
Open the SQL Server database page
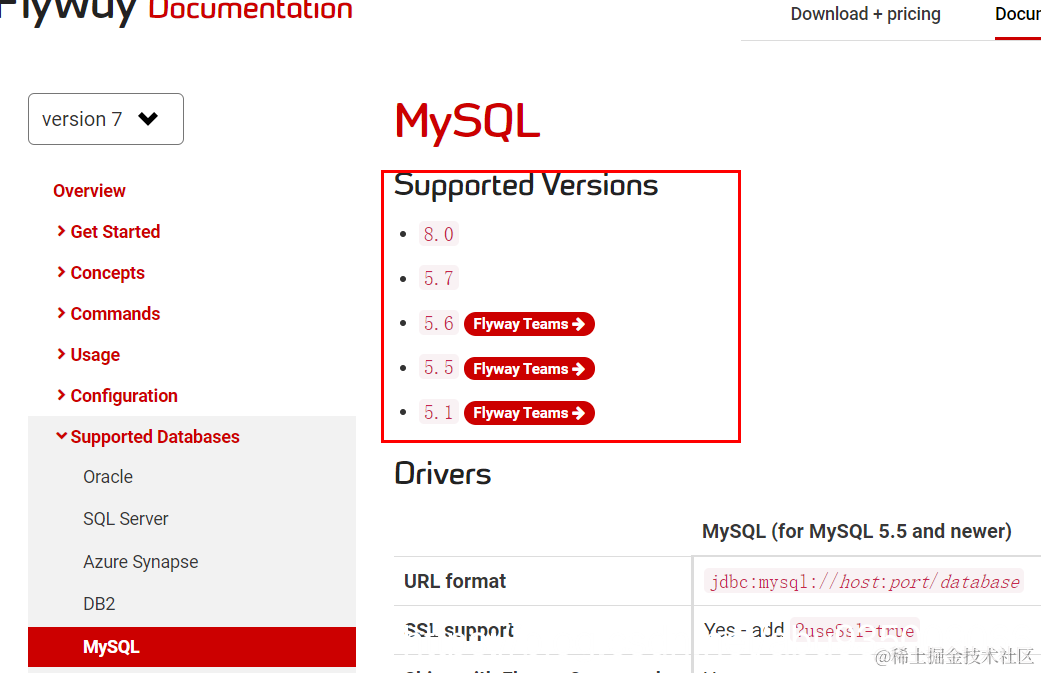[x=125, y=519]
